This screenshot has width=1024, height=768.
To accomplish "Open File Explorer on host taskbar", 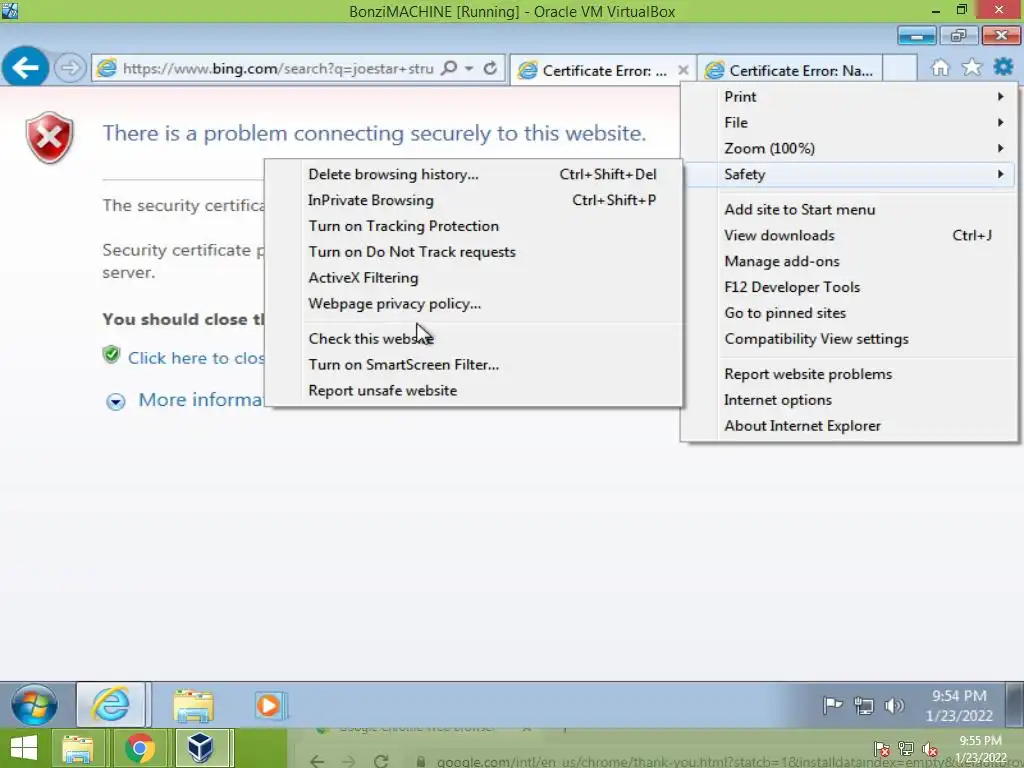I will click(77, 748).
